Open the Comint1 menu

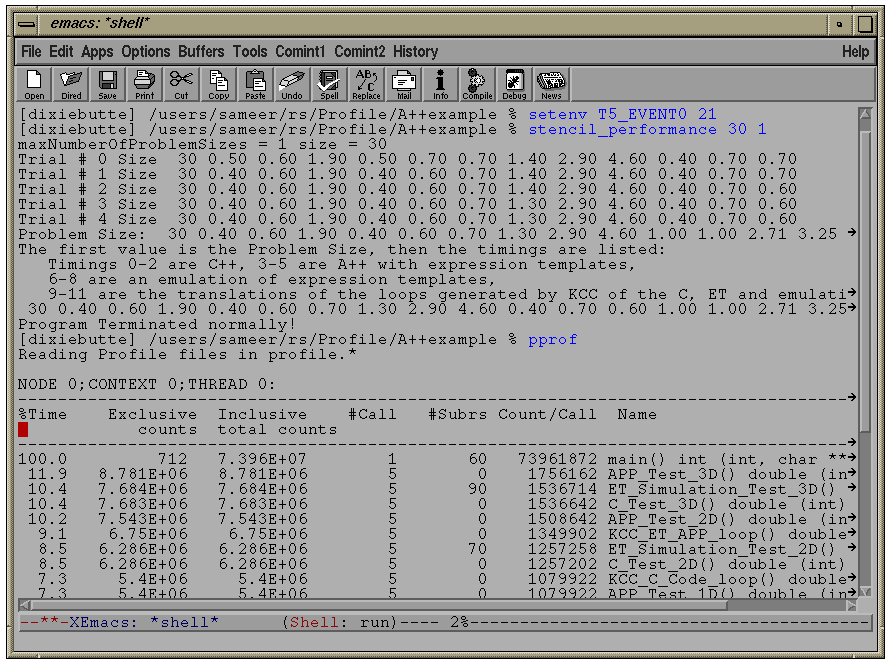point(300,52)
